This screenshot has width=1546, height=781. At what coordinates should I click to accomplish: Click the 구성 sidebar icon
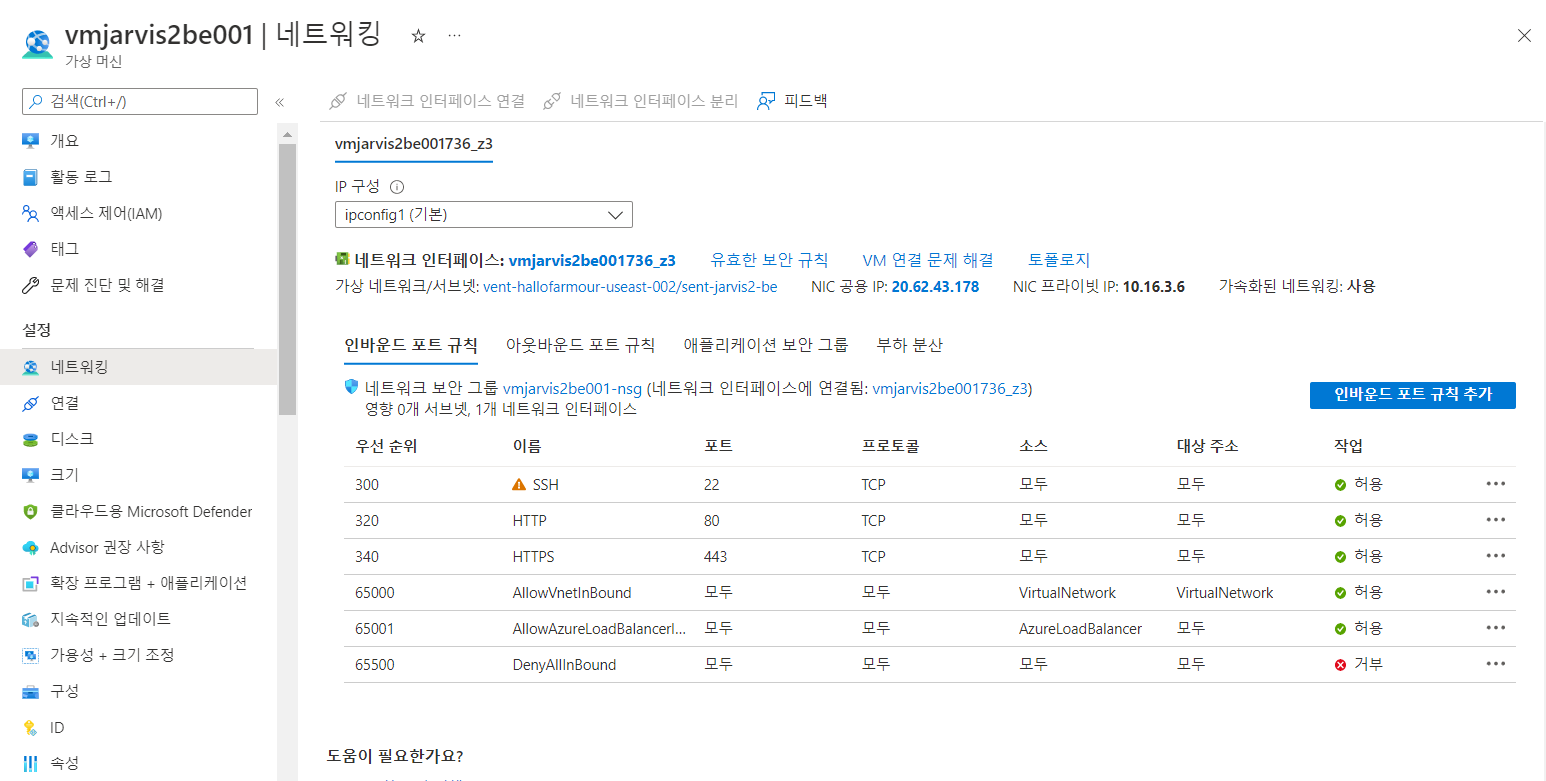click(31, 692)
